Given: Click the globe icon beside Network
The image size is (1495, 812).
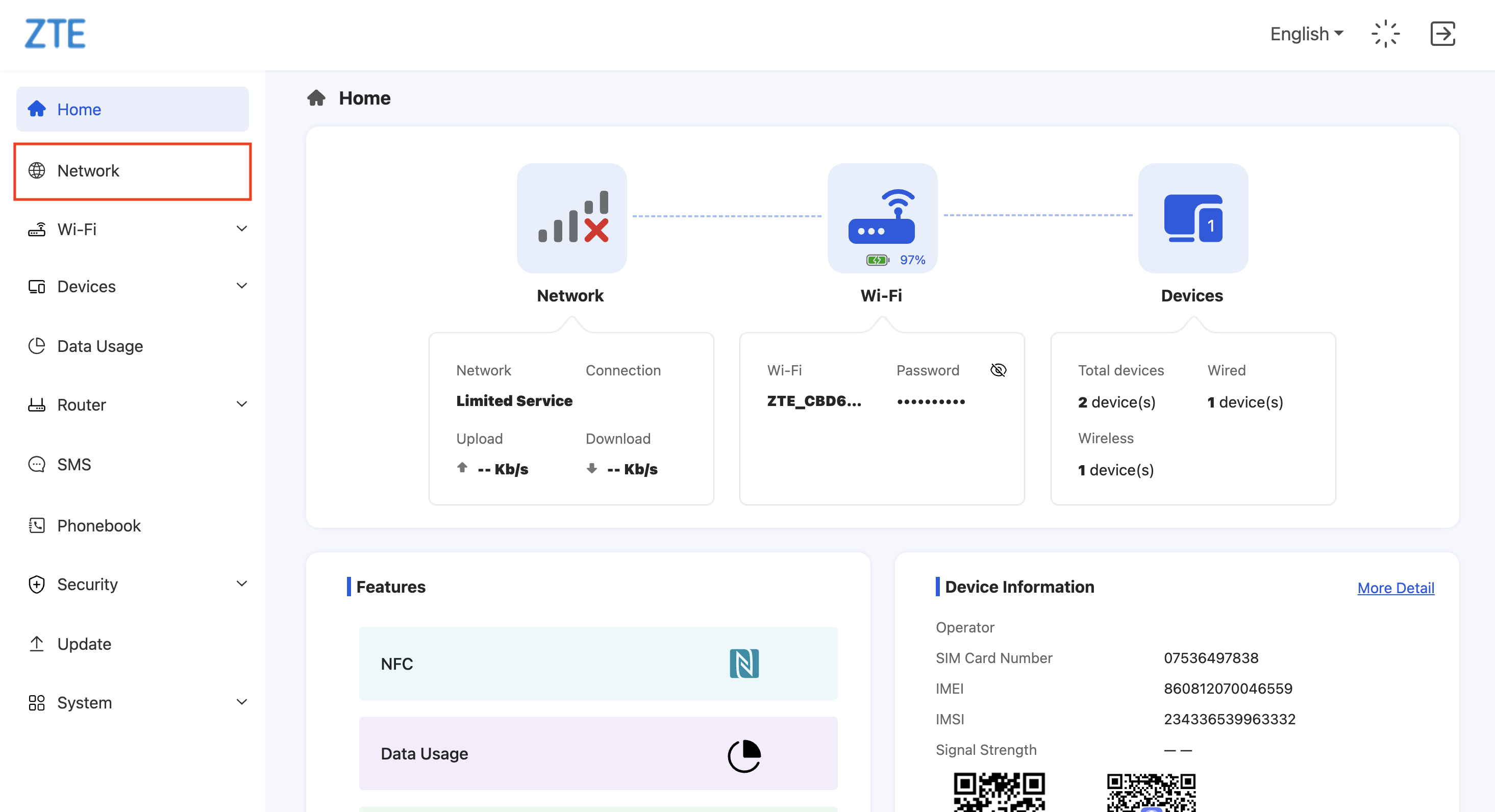Looking at the screenshot, I should pyautogui.click(x=37, y=170).
